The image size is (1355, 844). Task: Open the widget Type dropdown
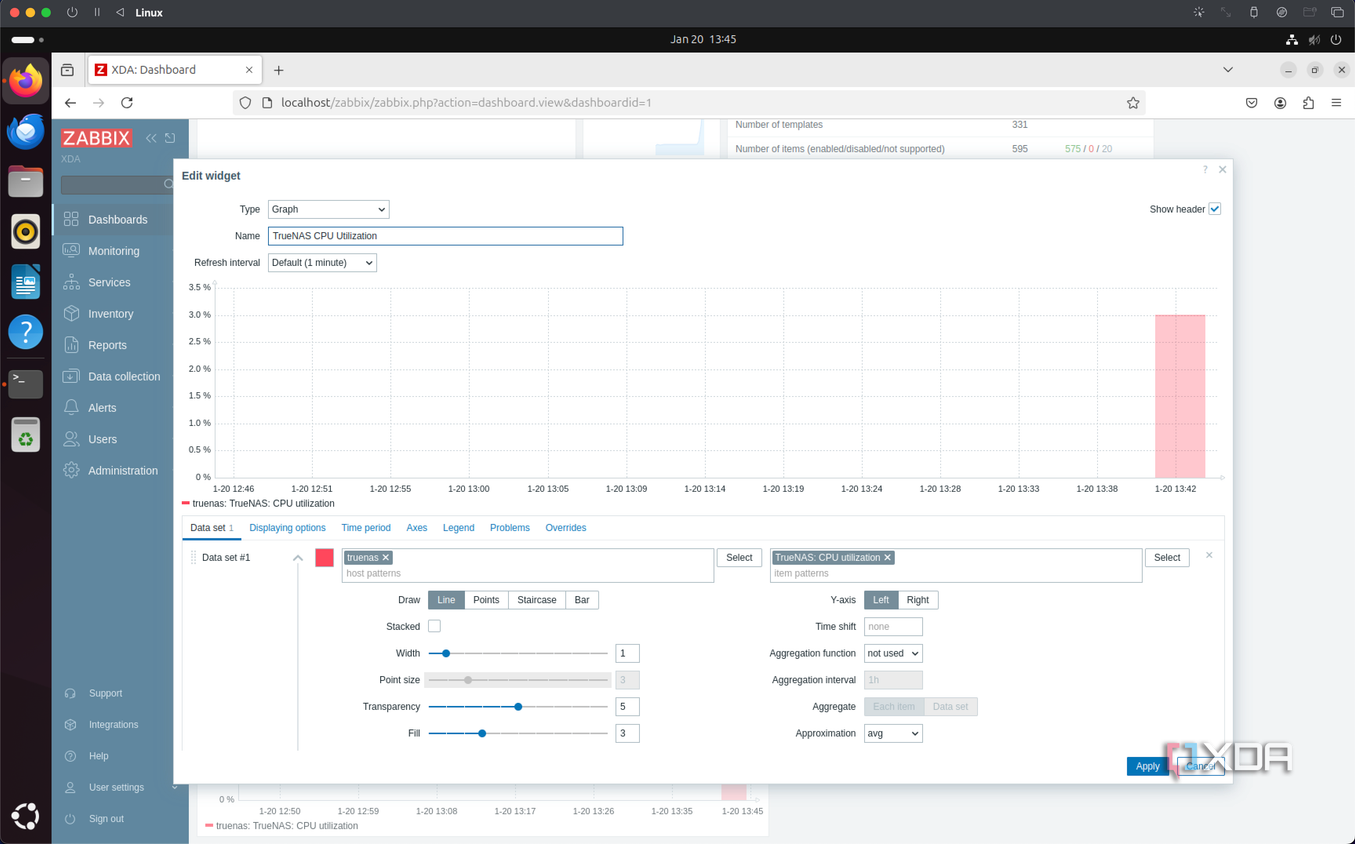click(328, 209)
